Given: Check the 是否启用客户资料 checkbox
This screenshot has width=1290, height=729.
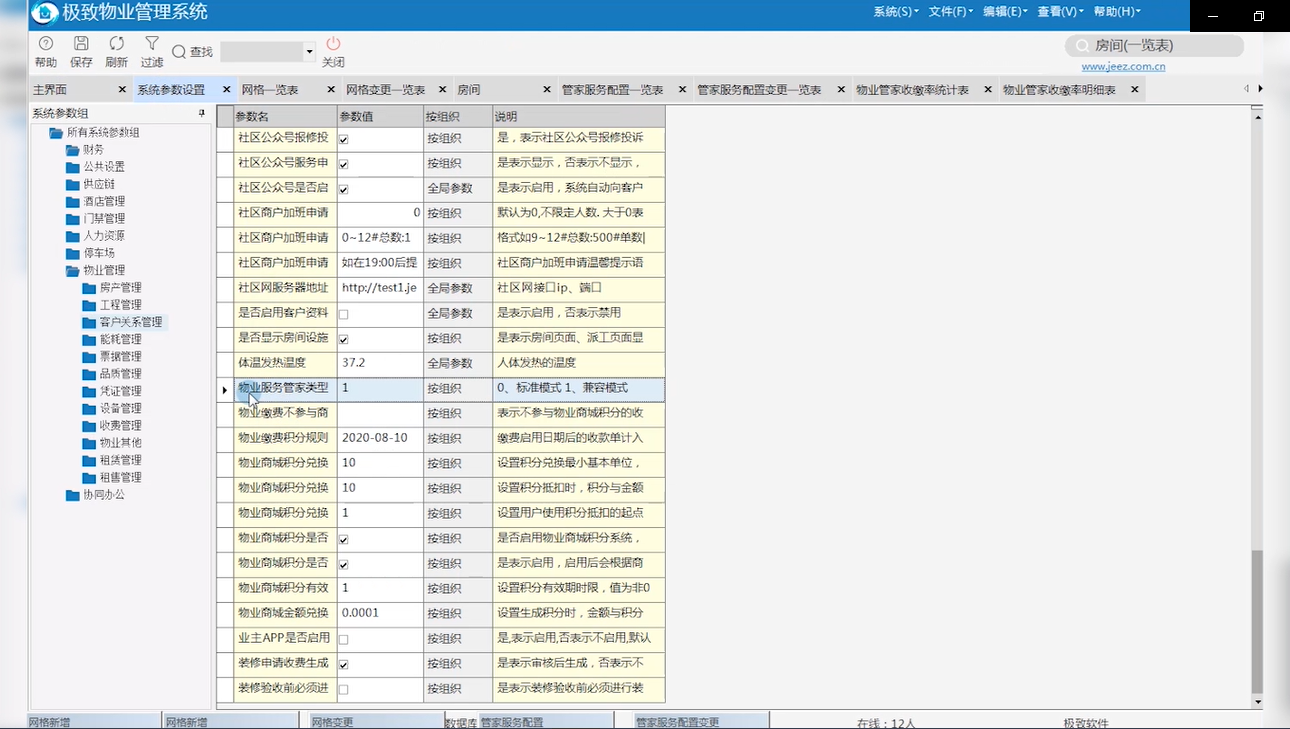Looking at the screenshot, I should pos(343,314).
